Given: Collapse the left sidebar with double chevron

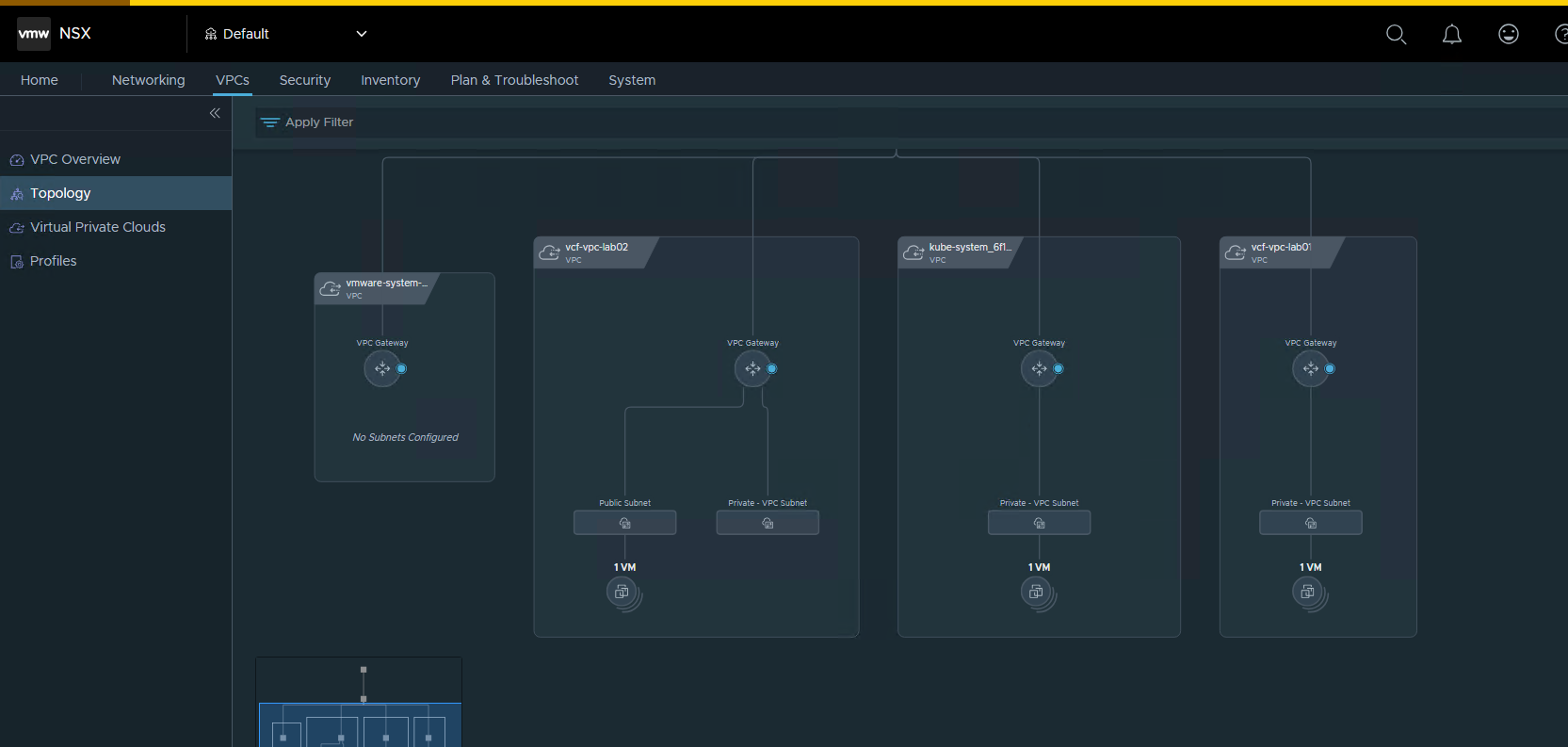Looking at the screenshot, I should click(x=215, y=113).
